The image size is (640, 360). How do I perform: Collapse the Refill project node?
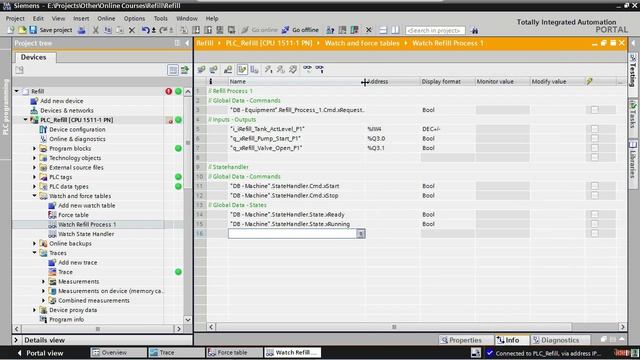coord(17,91)
